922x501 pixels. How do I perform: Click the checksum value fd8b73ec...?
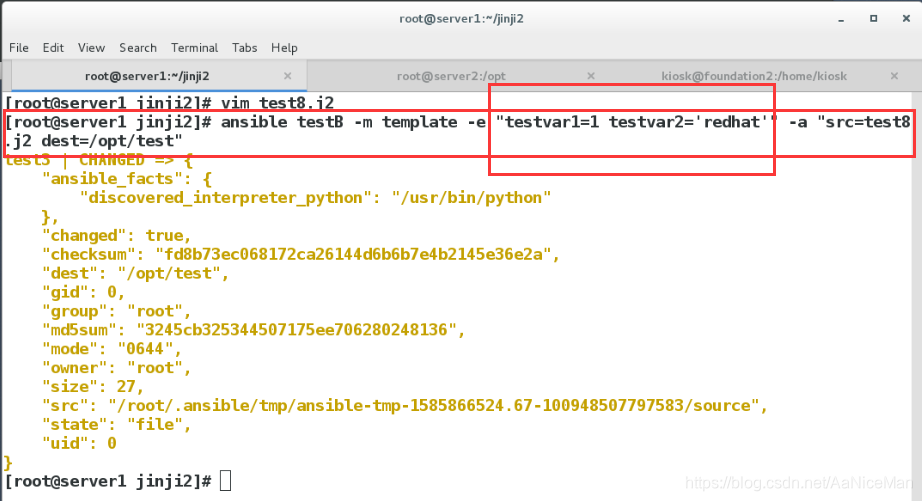pos(353,255)
